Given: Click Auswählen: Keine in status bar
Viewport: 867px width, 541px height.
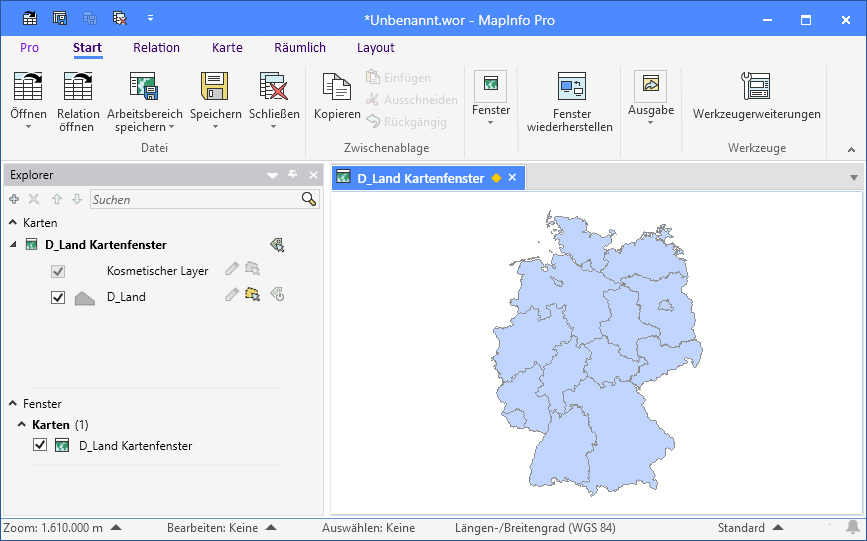Looking at the screenshot, I should tap(368, 528).
